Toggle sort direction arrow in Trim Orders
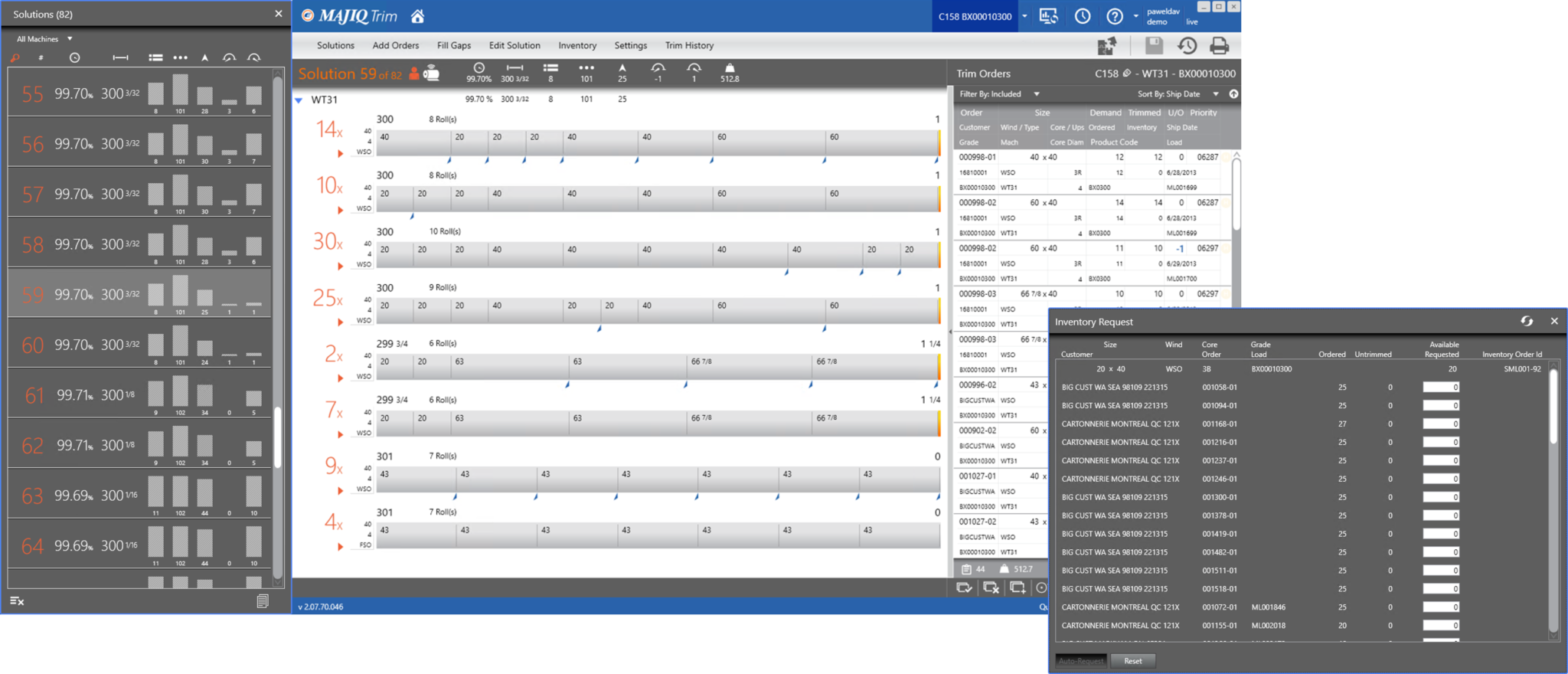This screenshot has height=674, width=1568. [x=1233, y=94]
